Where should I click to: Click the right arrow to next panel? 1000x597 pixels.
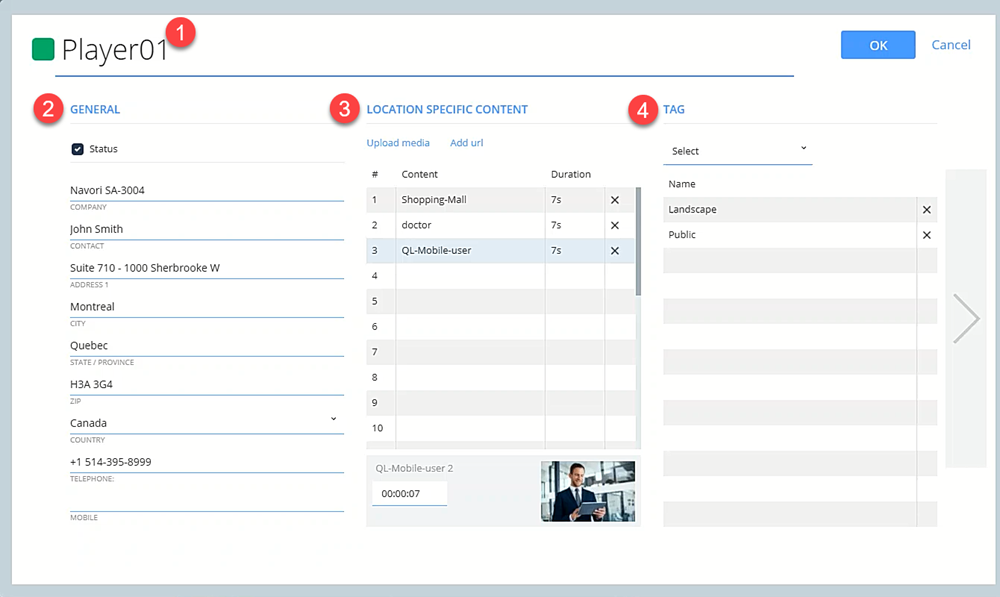[x=965, y=318]
